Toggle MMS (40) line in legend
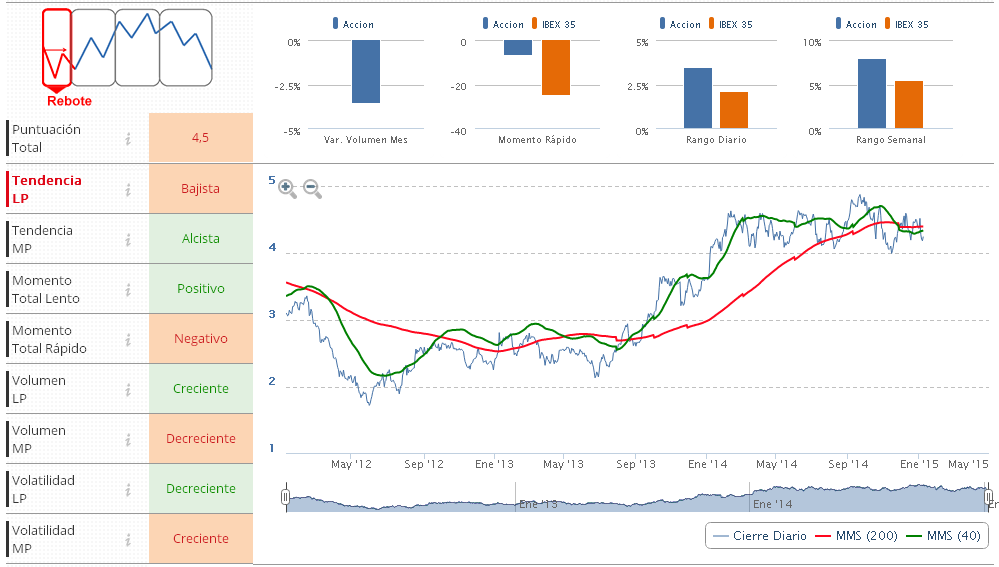This screenshot has width=999, height=567. click(944, 536)
